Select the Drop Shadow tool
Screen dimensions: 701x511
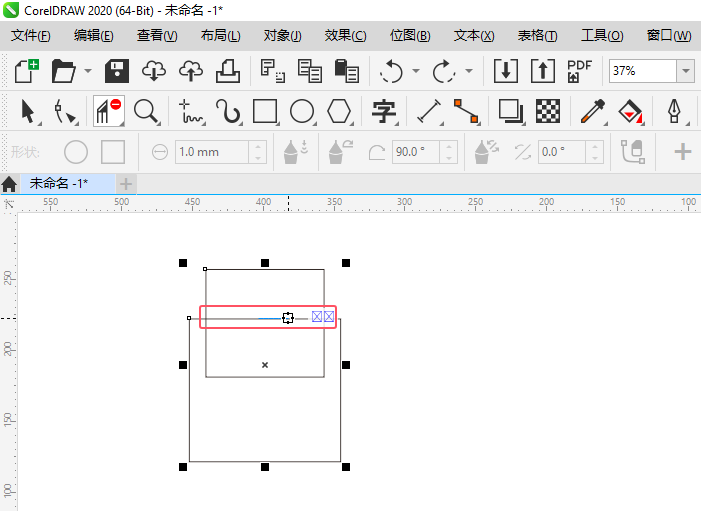[x=511, y=111]
